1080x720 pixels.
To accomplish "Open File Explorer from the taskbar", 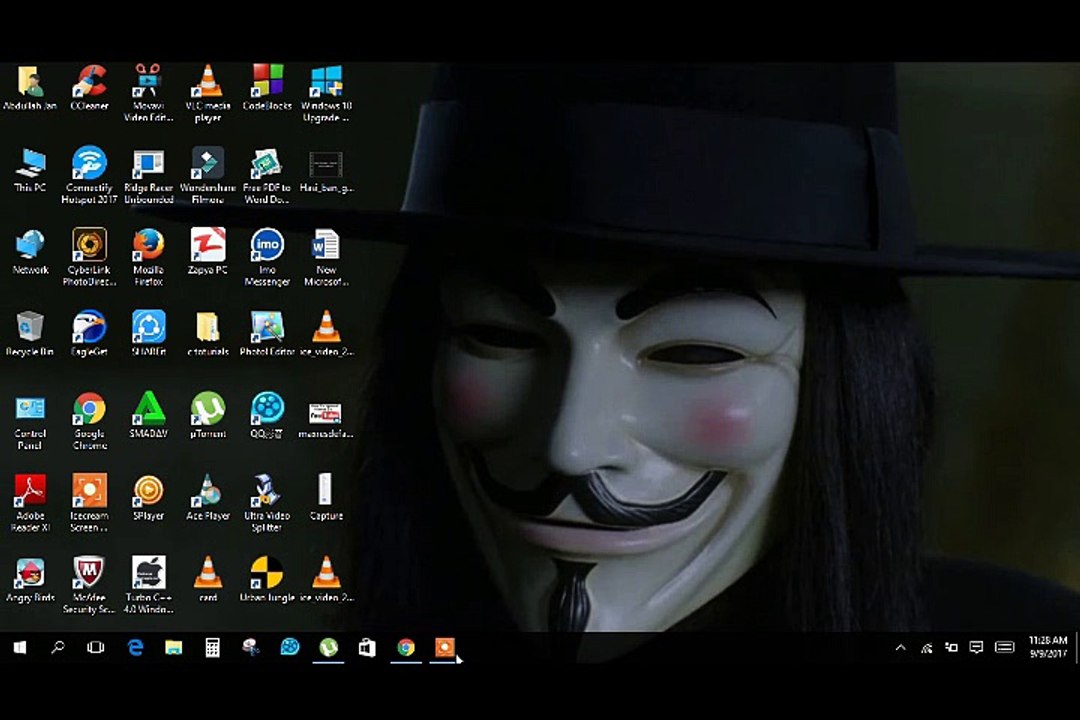I will (174, 648).
